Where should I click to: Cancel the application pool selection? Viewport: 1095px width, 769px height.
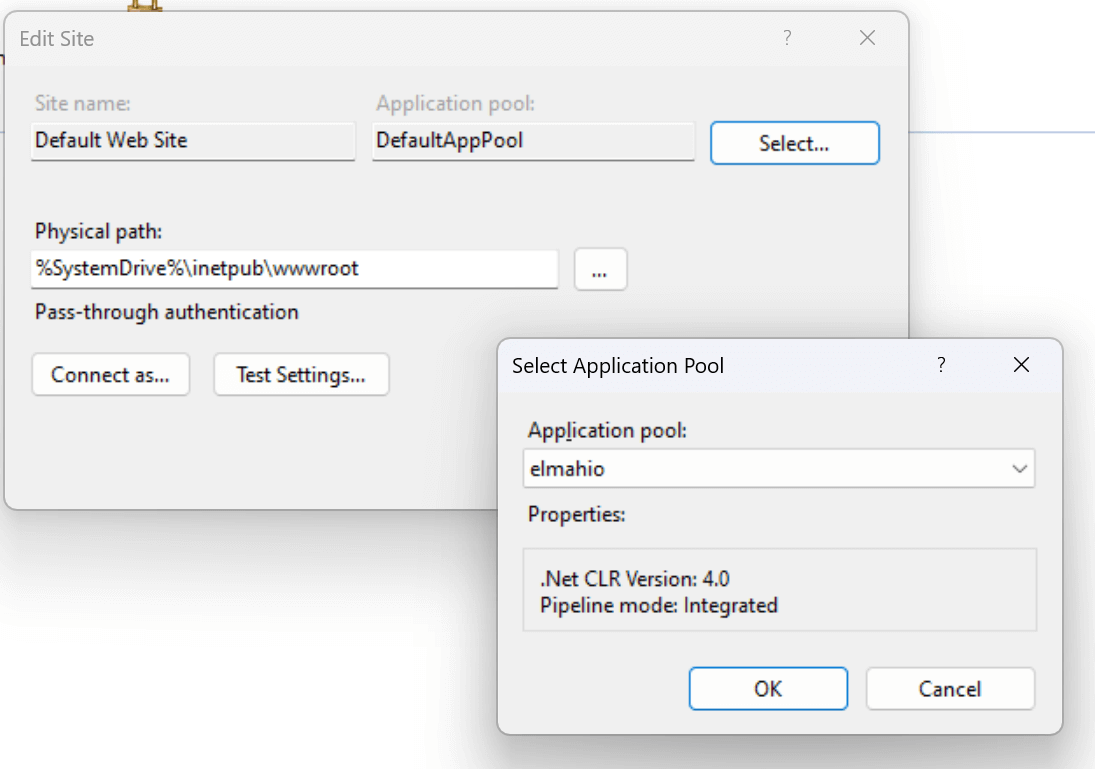(950, 689)
